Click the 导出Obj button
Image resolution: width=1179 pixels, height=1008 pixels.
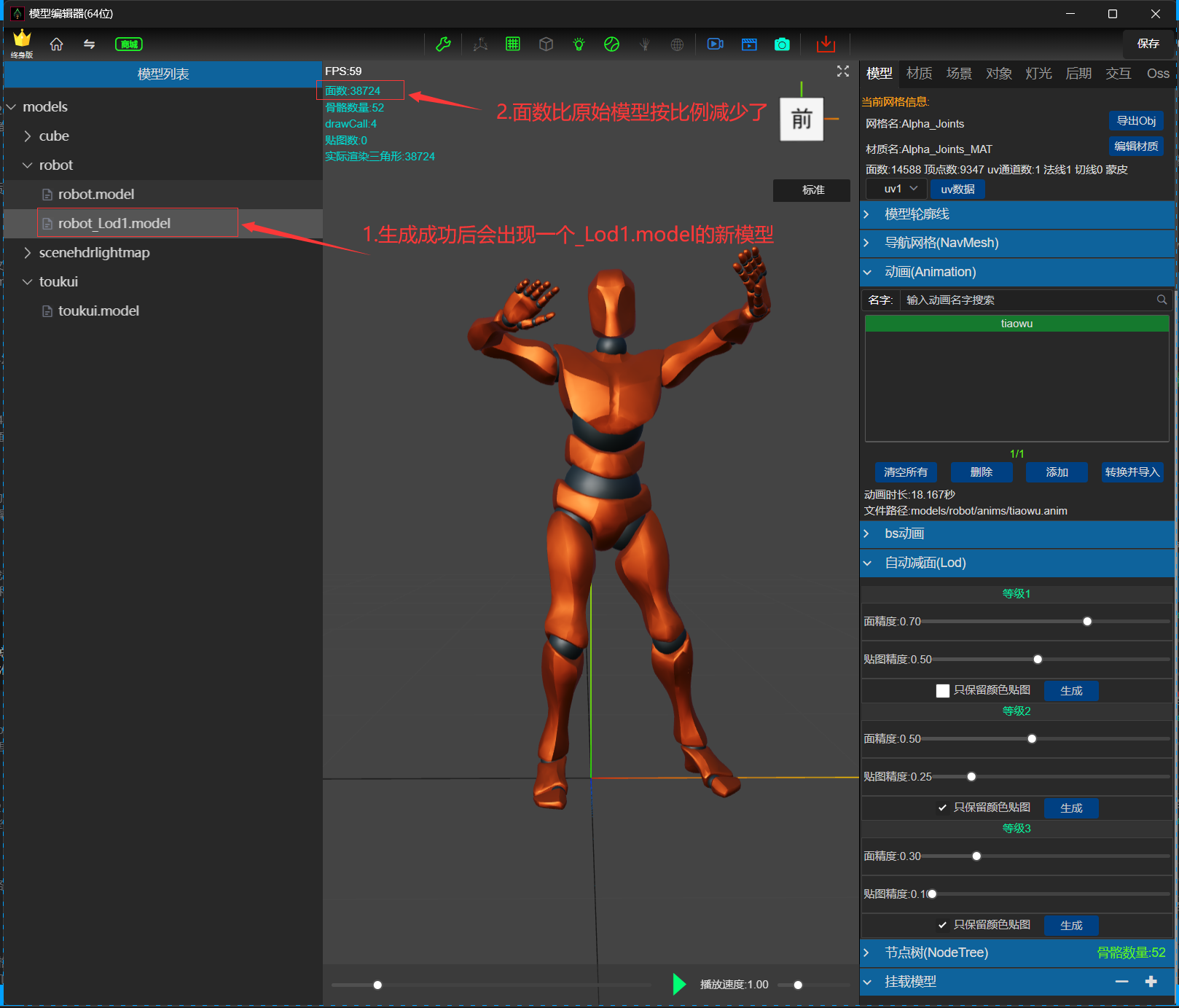(1136, 121)
